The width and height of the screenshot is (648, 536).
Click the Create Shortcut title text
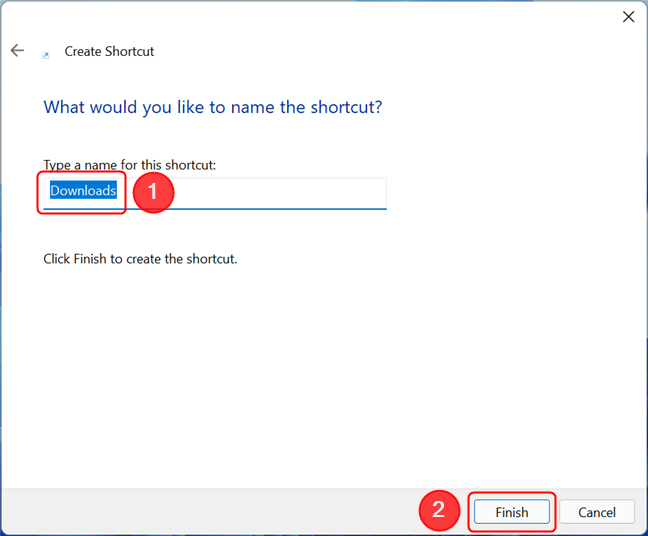tap(109, 51)
